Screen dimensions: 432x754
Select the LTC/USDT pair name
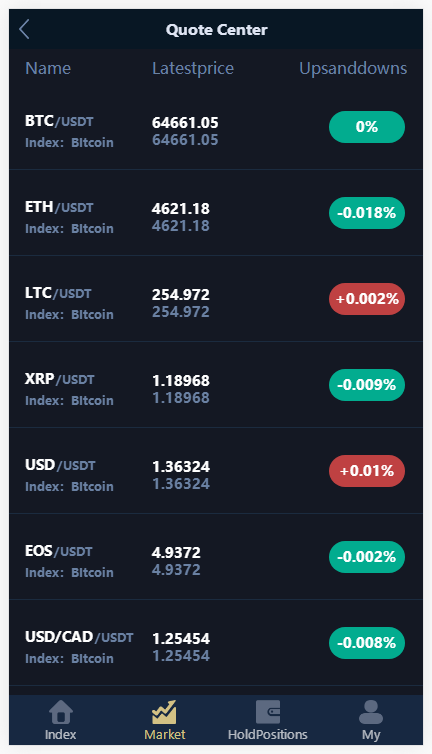(x=58, y=293)
